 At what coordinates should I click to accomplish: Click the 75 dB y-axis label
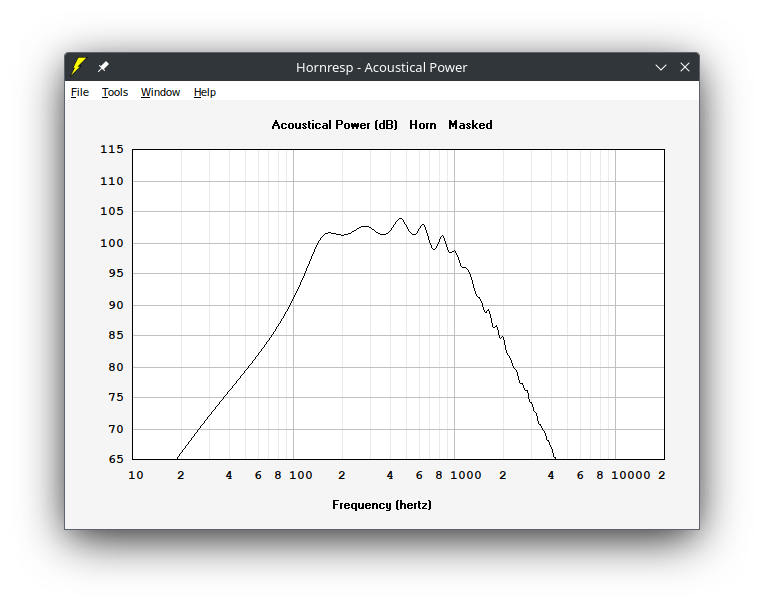(x=116, y=398)
